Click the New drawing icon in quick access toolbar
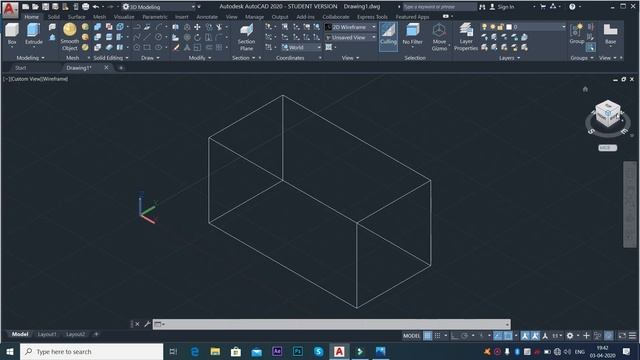 coord(25,7)
